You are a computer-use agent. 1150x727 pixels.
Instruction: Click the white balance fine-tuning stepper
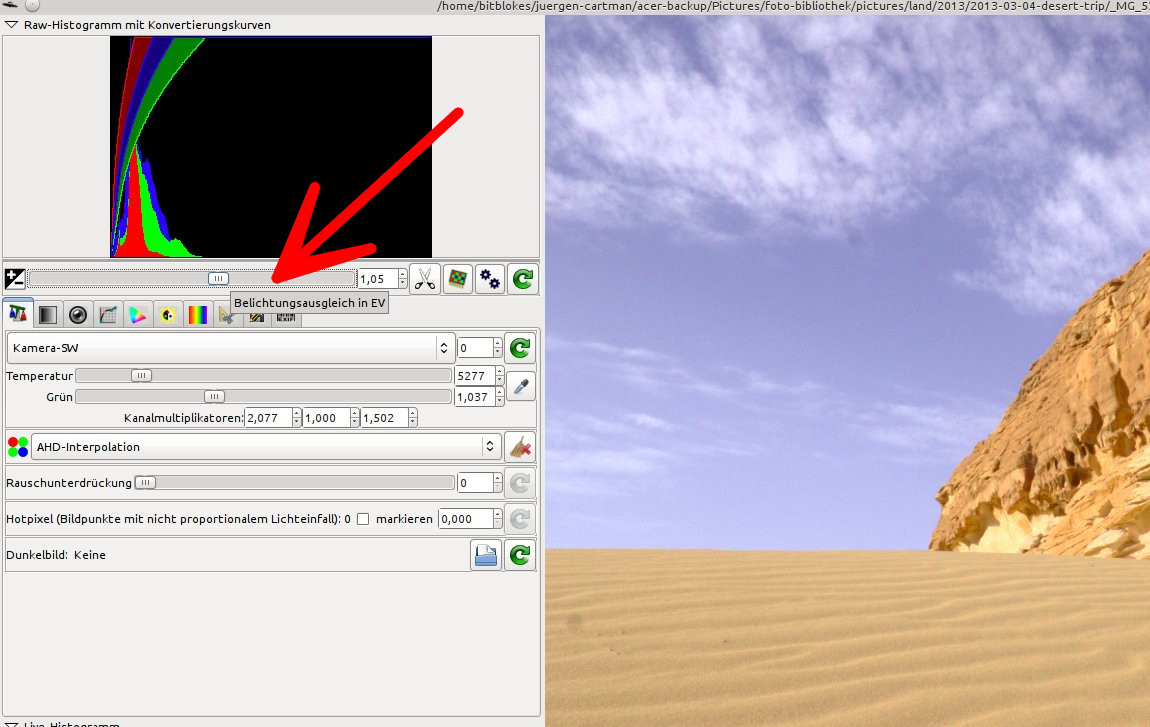[x=498, y=348]
